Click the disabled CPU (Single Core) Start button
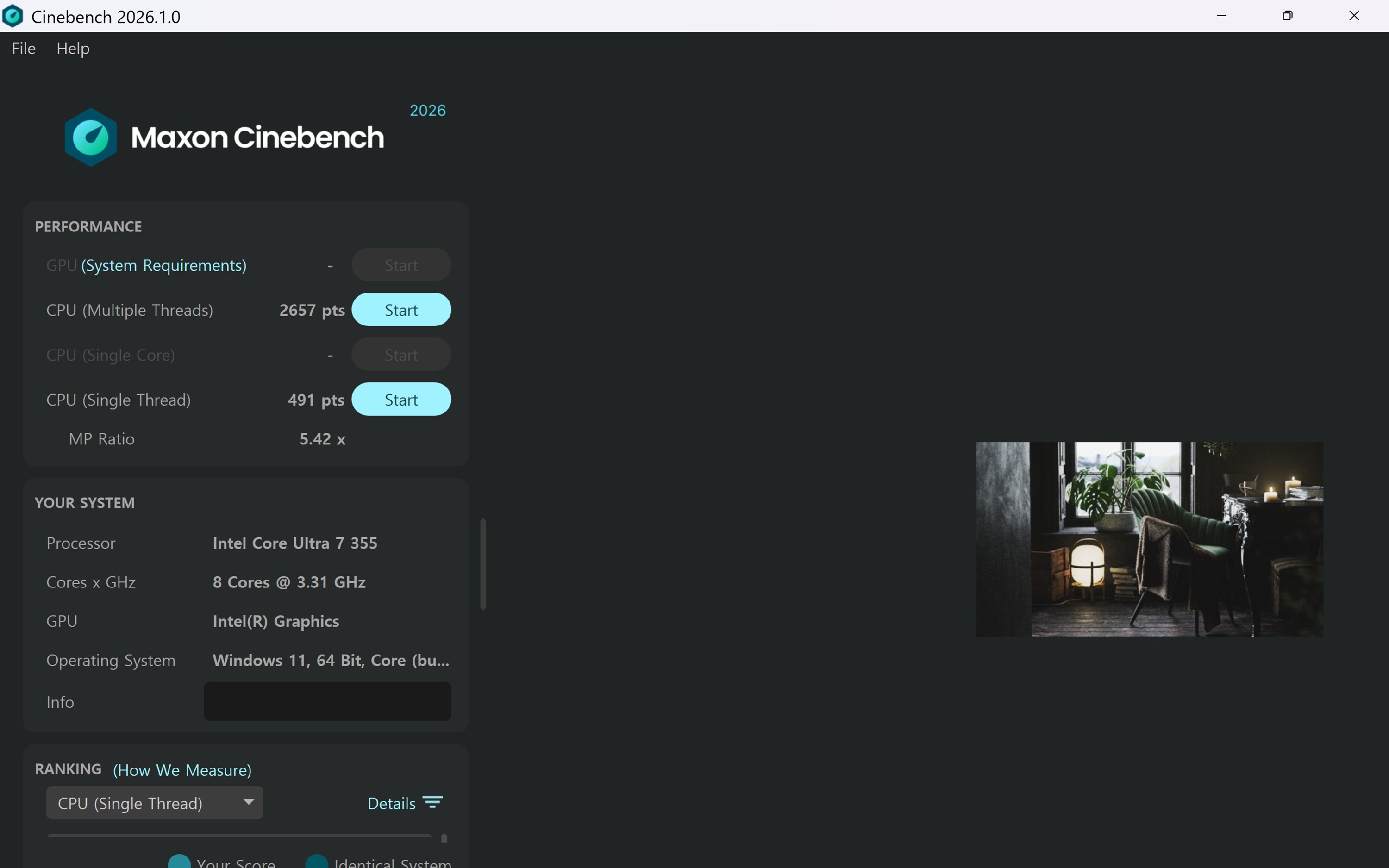The height and width of the screenshot is (868, 1389). point(401,355)
